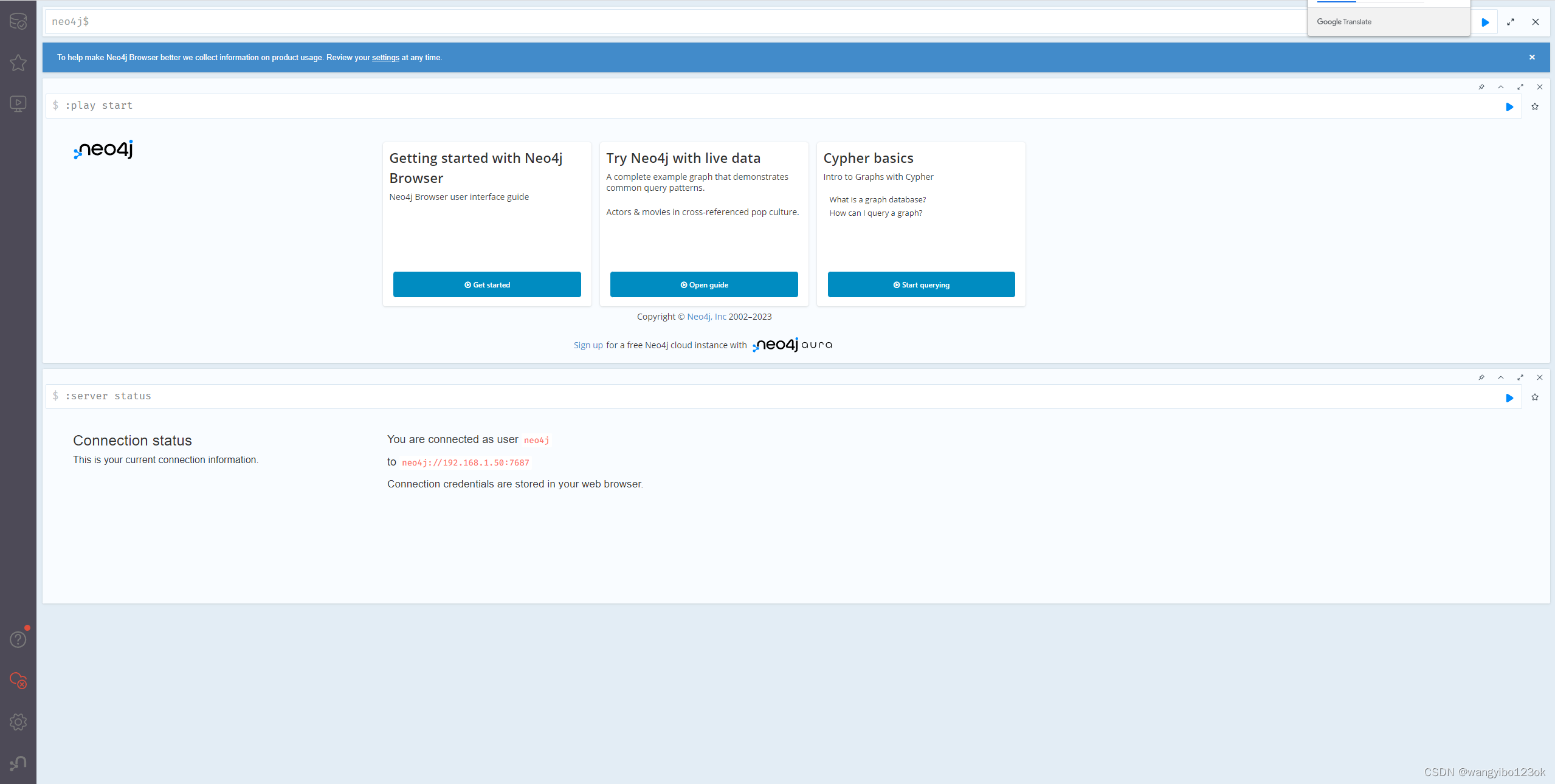Click the Neo4j Sync cloud icon
The height and width of the screenshot is (784, 1555).
tap(18, 681)
